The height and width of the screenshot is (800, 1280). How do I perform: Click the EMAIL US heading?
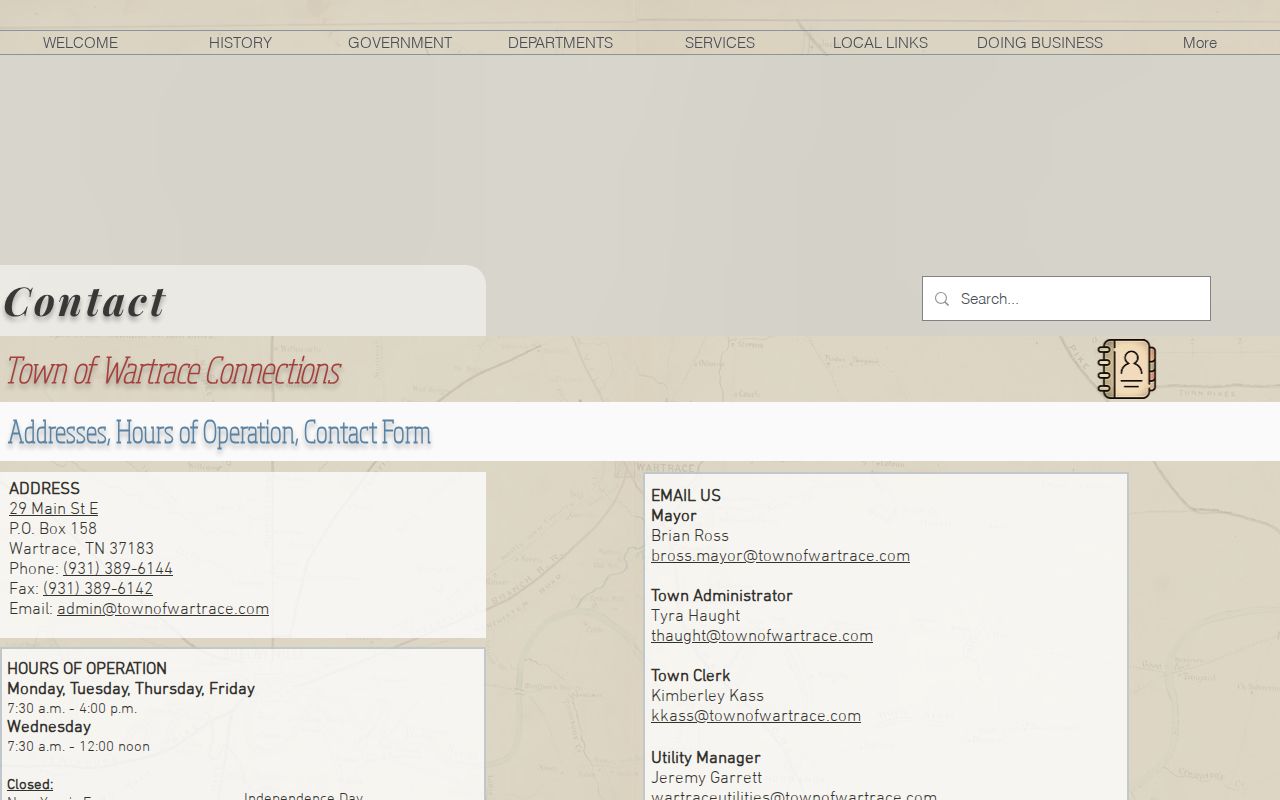coord(686,496)
